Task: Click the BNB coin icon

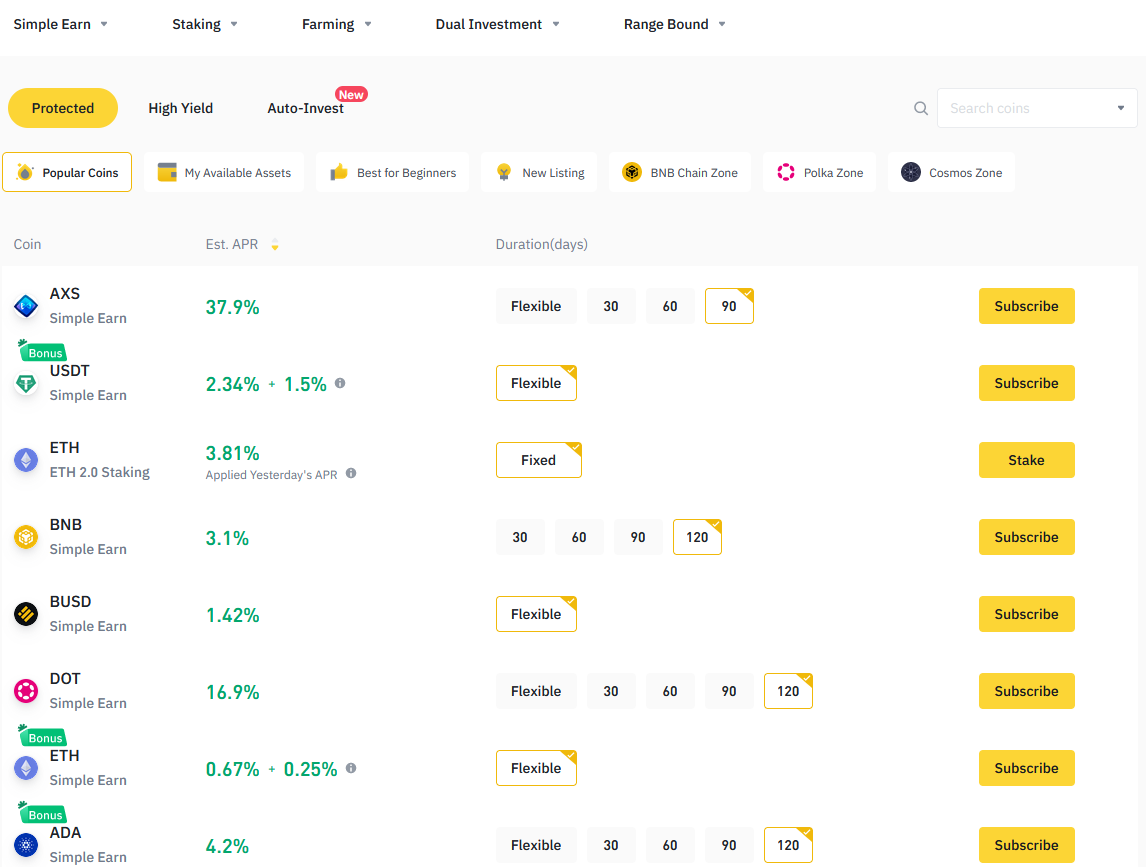Action: click(26, 537)
